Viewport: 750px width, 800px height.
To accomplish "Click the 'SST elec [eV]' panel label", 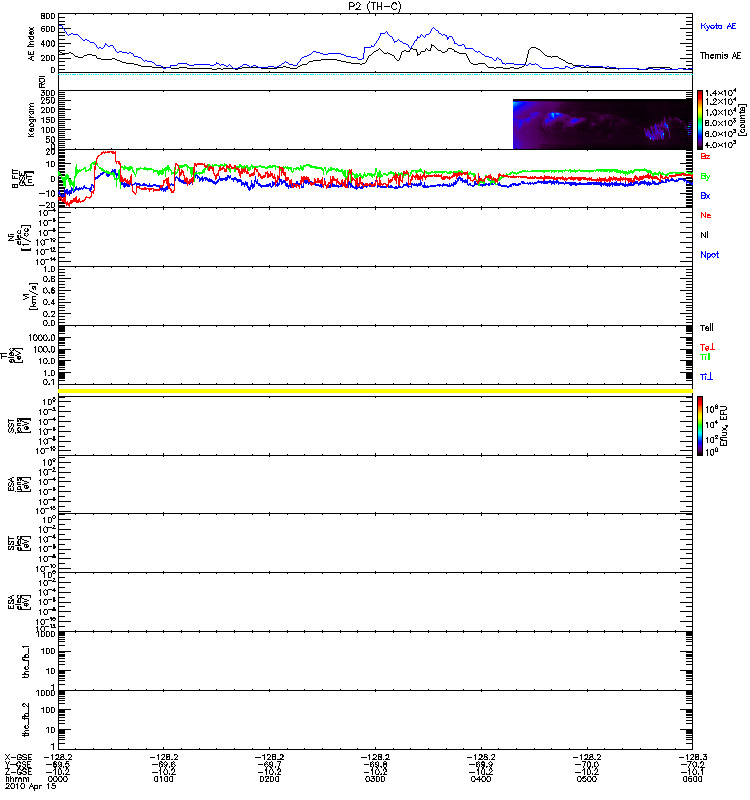I will pyautogui.click(x=19, y=543).
